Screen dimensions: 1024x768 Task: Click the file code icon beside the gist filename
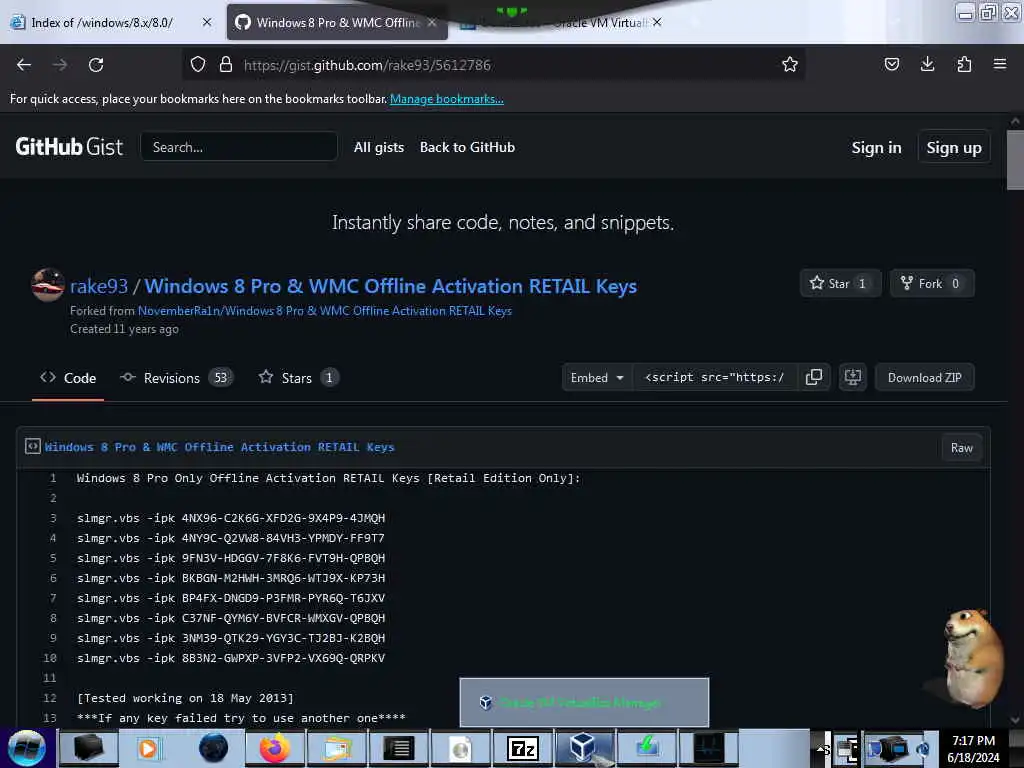(x=33, y=447)
